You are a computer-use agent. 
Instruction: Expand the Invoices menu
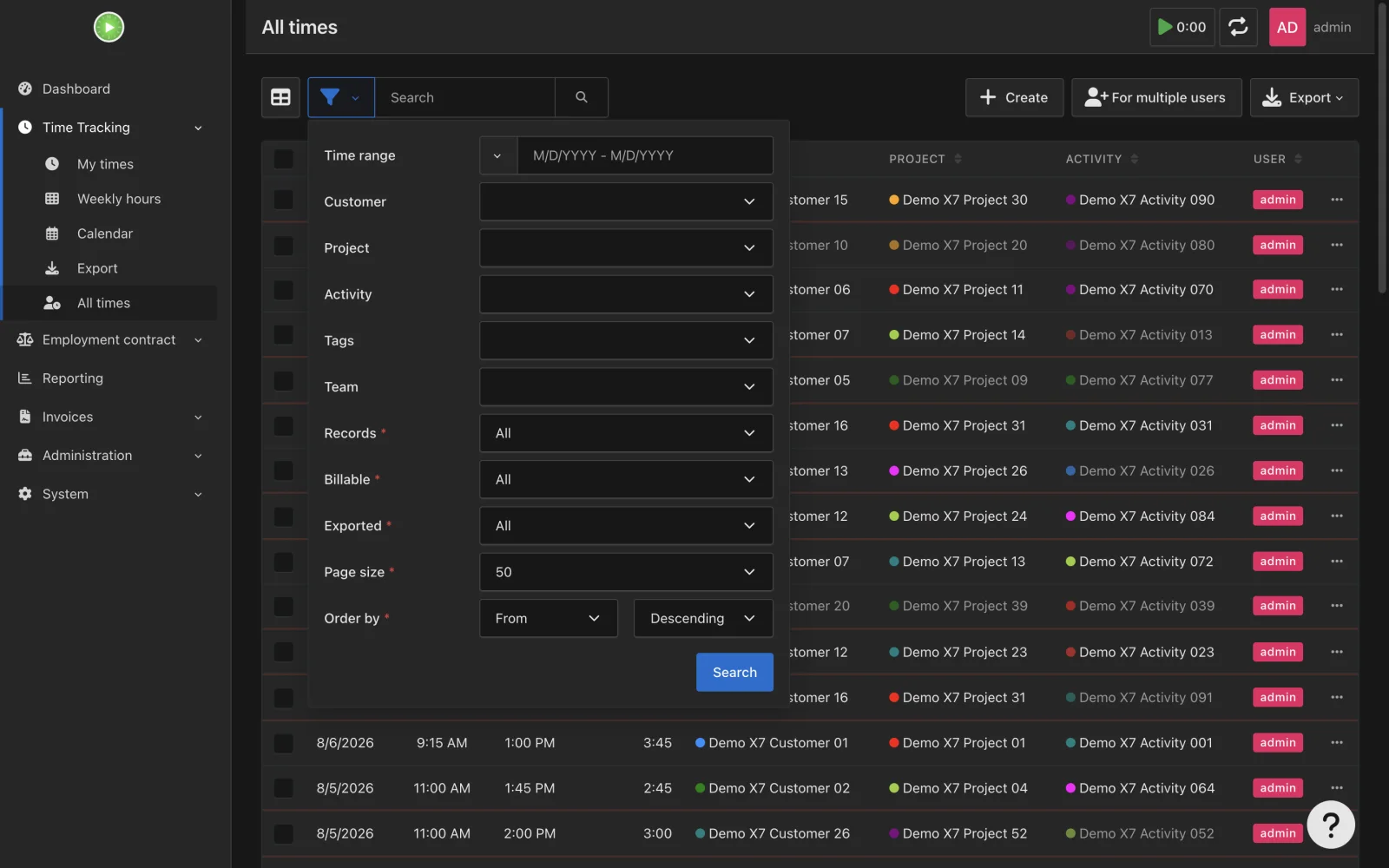109,417
